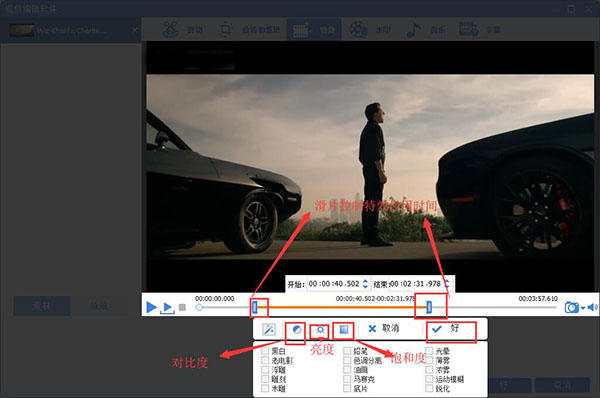Play the video preview
This screenshot has height=398, width=600.
152,307
